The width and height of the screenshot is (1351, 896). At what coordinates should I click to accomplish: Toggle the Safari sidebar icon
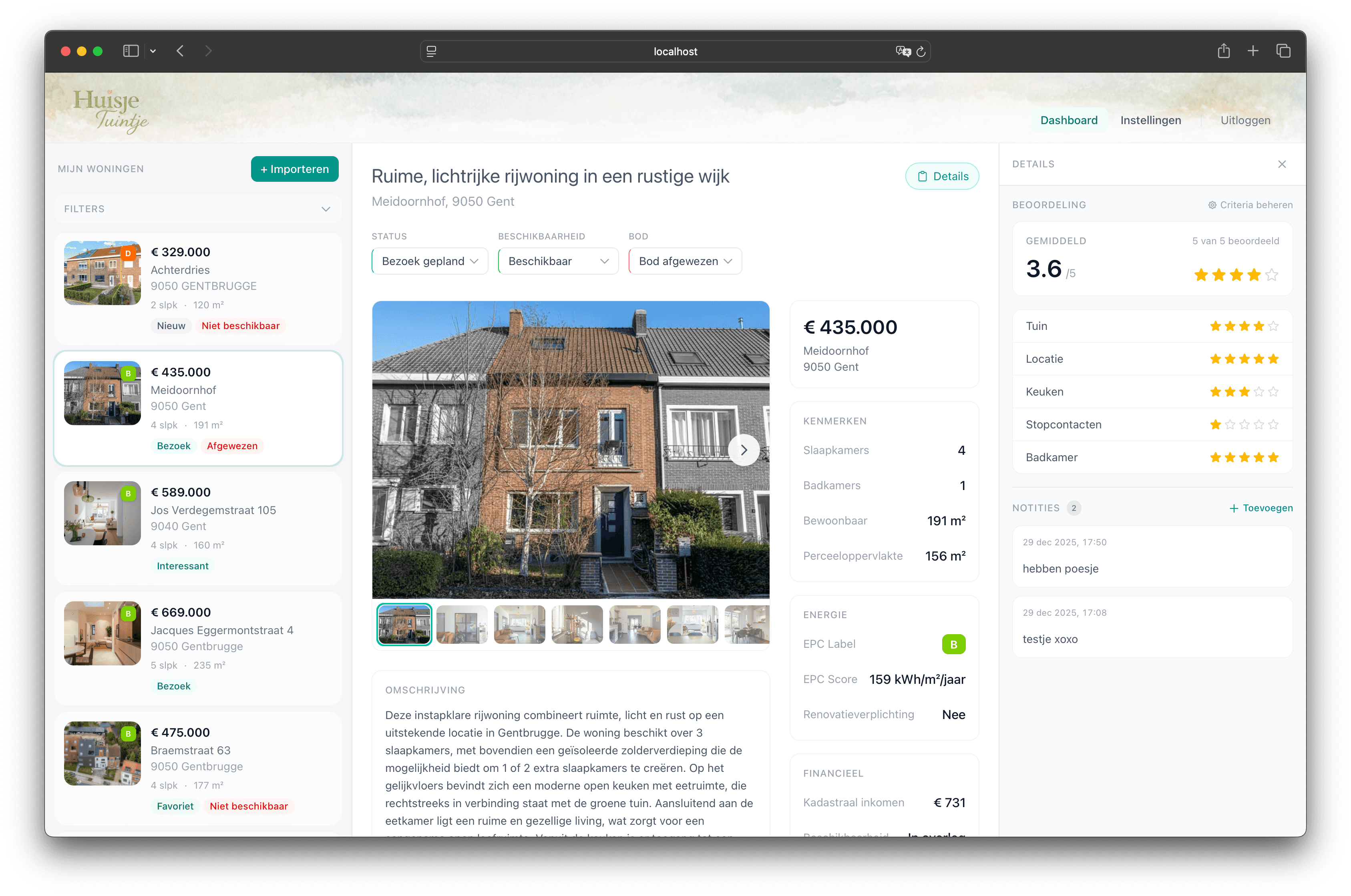point(131,51)
